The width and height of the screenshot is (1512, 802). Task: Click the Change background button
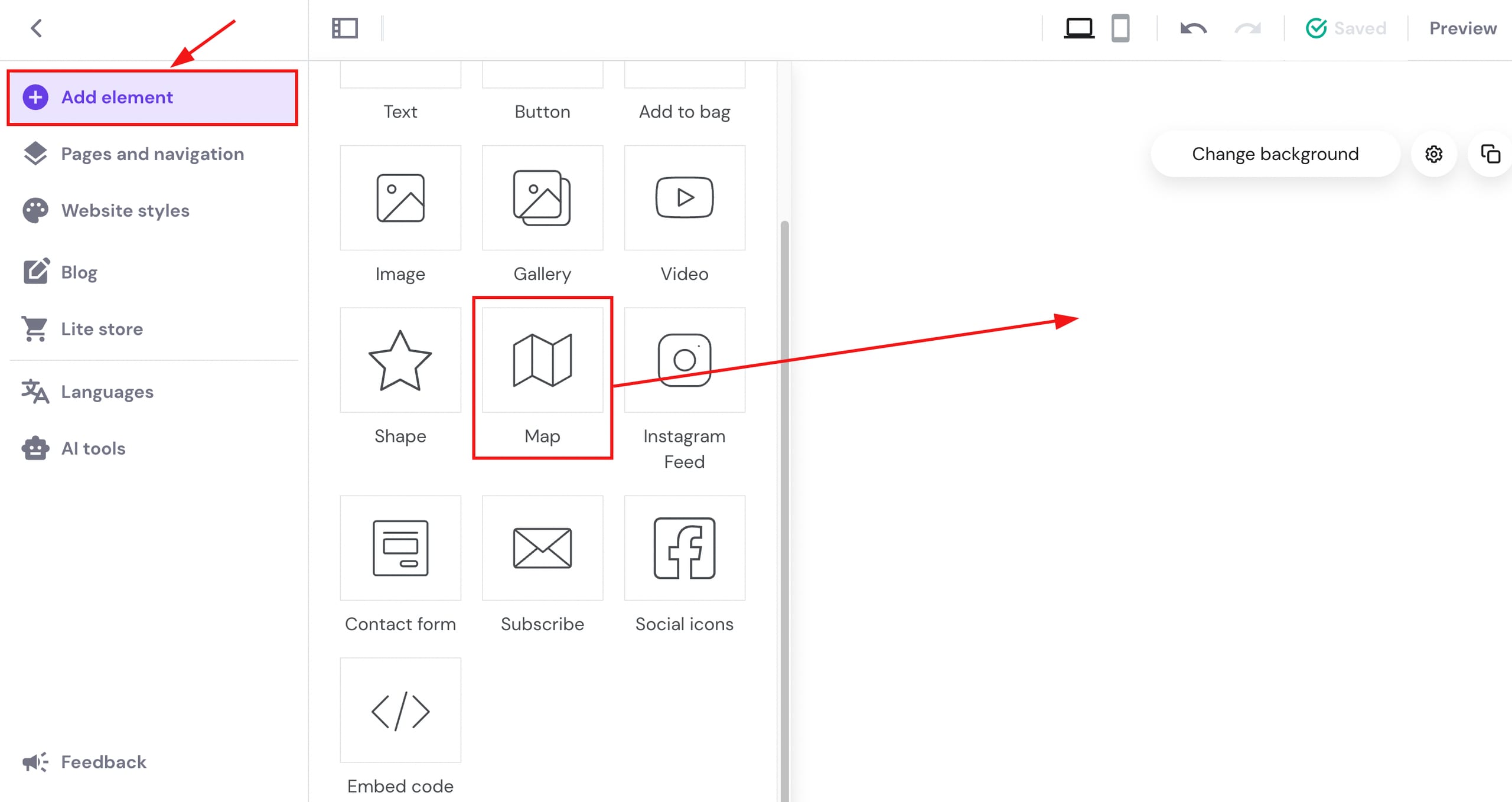click(1275, 154)
